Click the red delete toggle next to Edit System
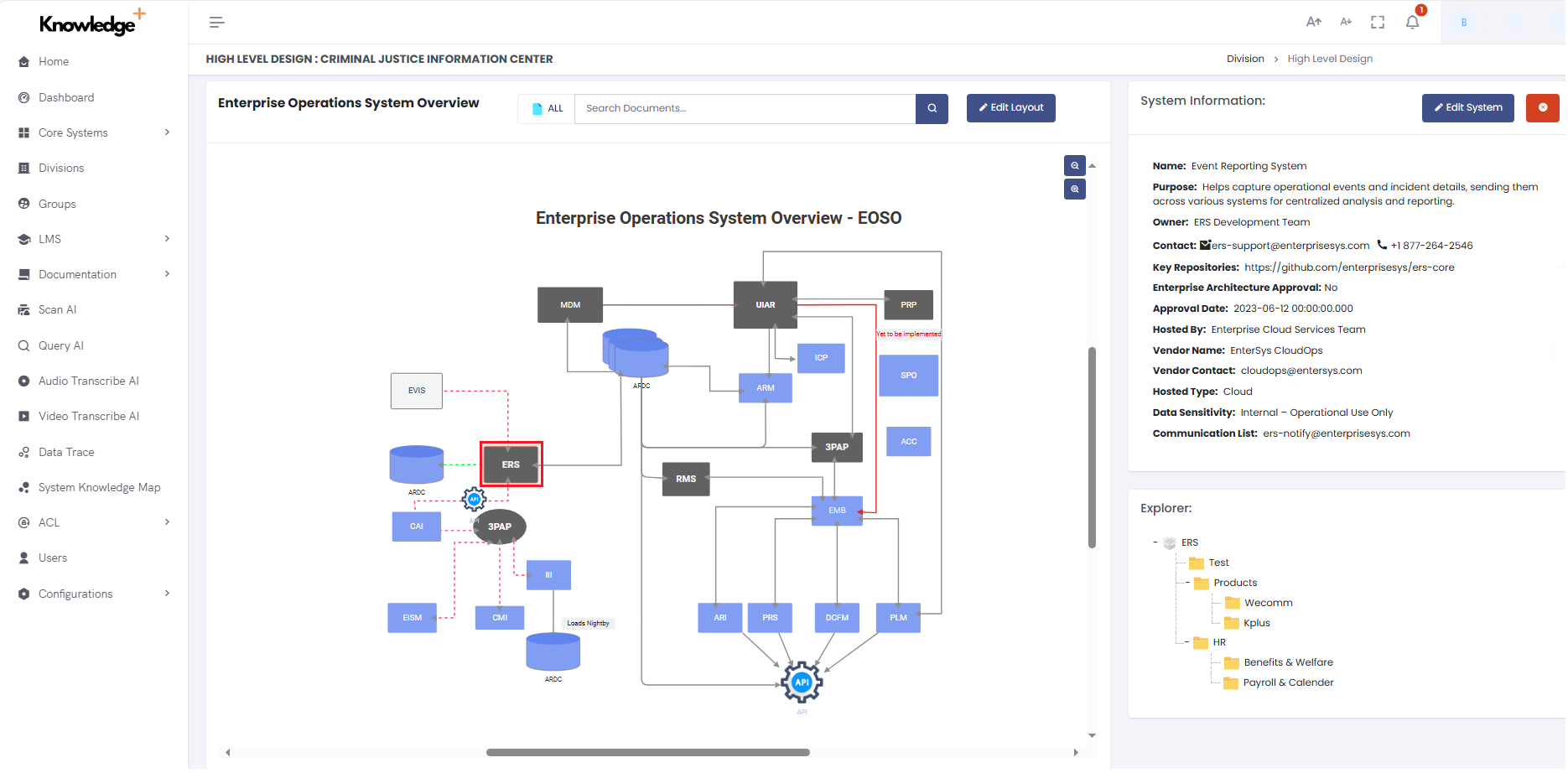This screenshot has width=1568, height=773. coord(1542,108)
